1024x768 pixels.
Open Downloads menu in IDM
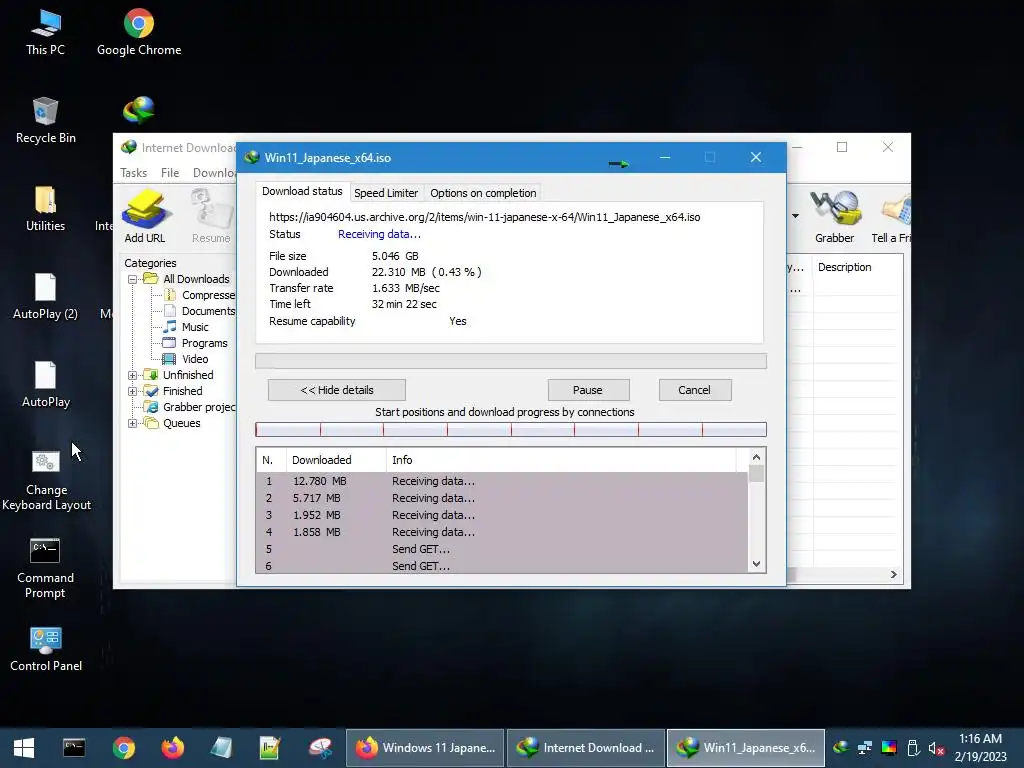click(x=214, y=173)
